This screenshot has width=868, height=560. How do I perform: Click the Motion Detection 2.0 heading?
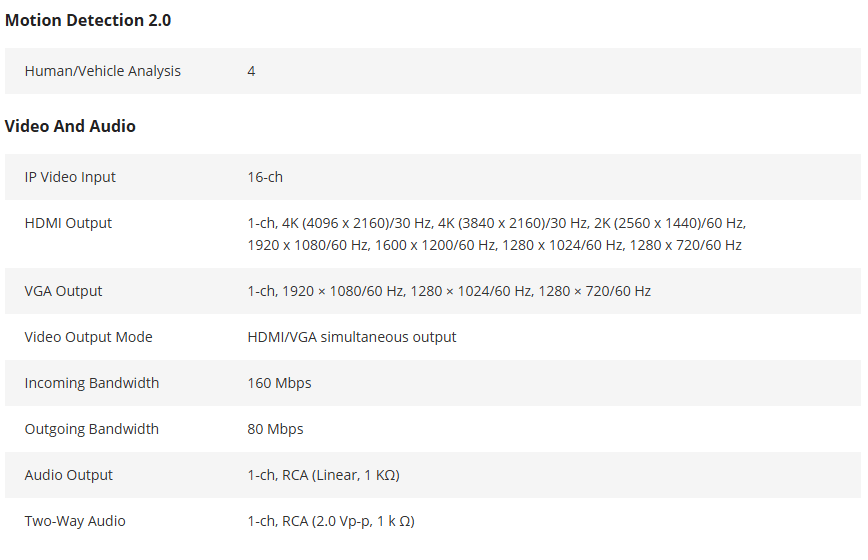point(88,20)
